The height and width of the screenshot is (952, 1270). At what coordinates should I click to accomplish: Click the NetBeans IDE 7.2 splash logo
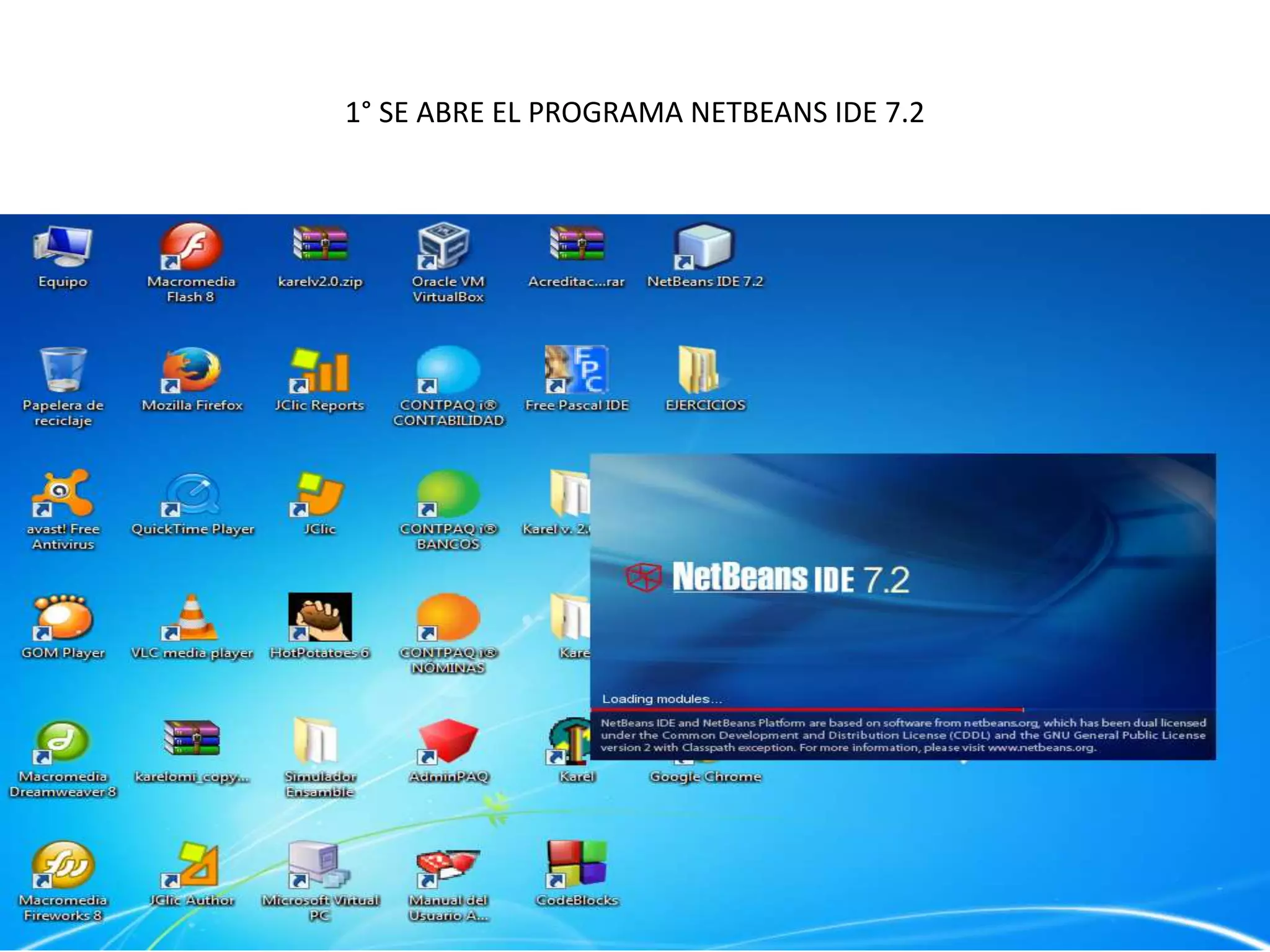[x=768, y=578]
